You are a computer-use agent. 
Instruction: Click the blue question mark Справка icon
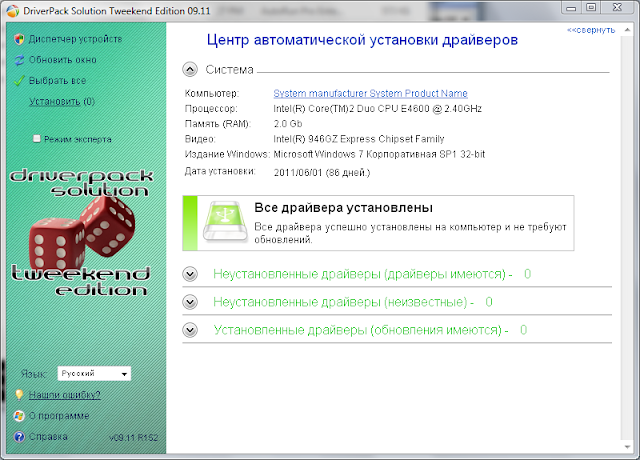(19, 437)
